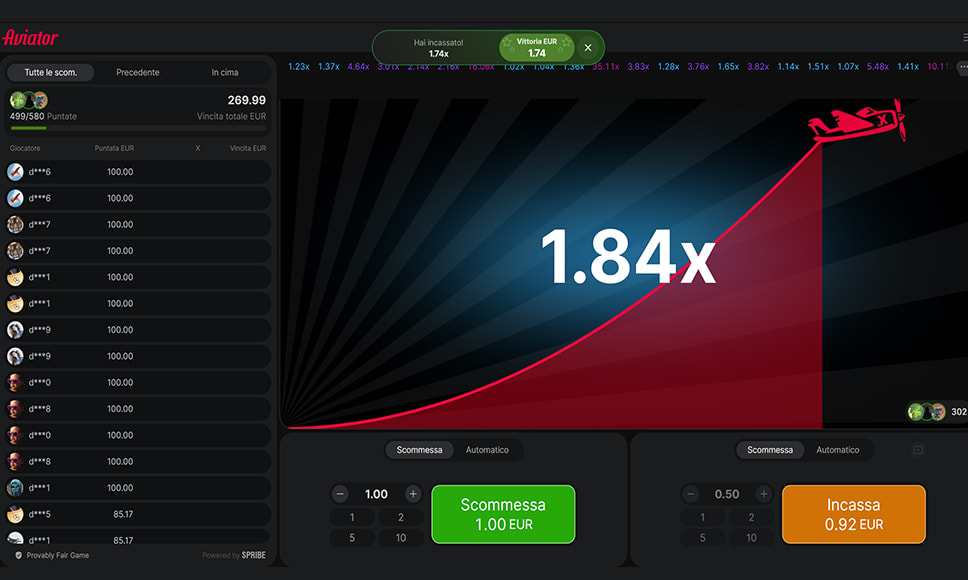Image resolution: width=968 pixels, height=580 pixels.
Task: Click the Provably Fair Game shield icon
Action: [x=18, y=555]
